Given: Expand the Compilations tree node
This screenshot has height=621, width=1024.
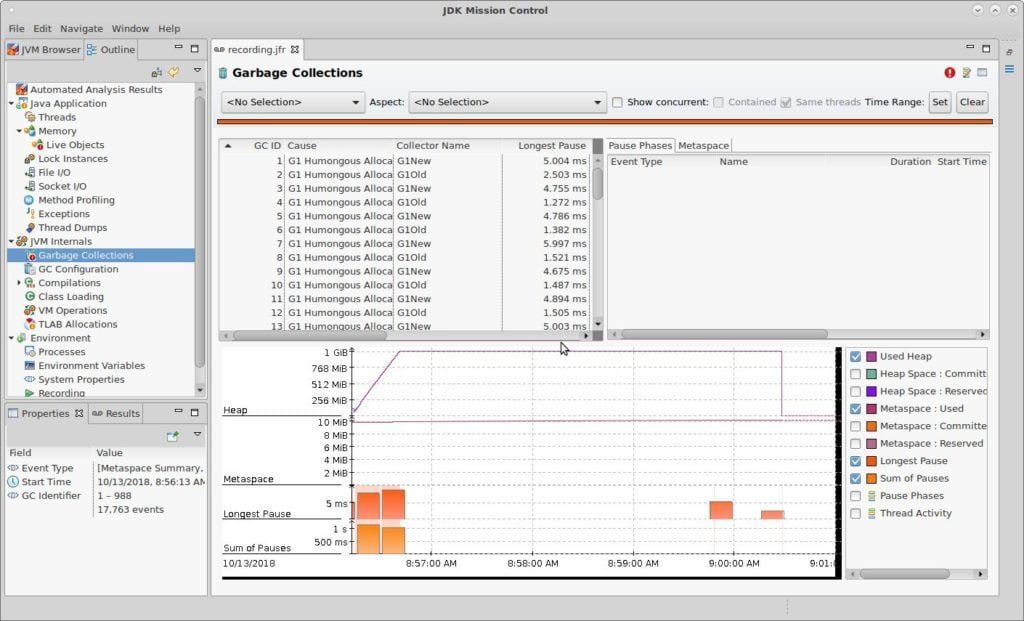Looking at the screenshot, I should (19, 283).
